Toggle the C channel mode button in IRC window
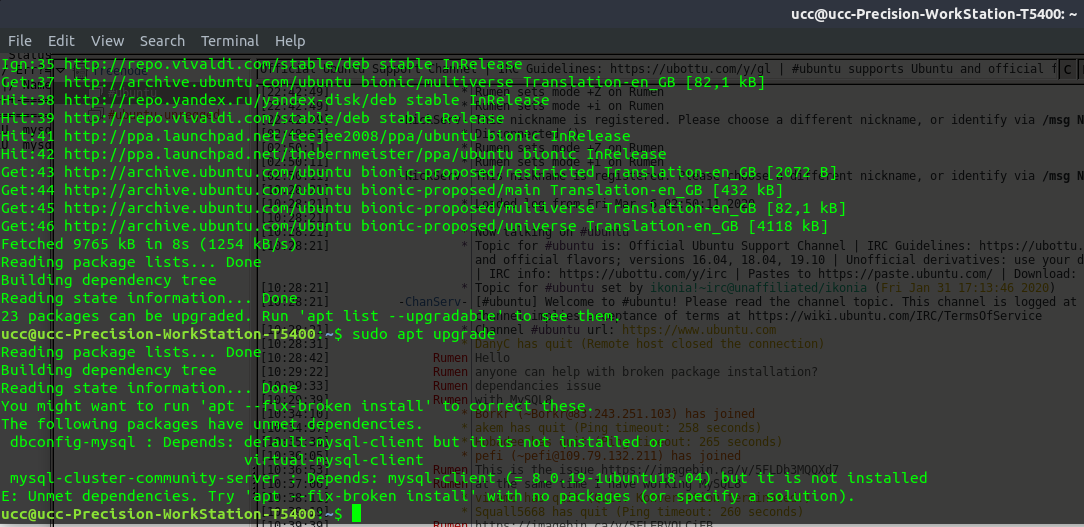 (1067, 69)
